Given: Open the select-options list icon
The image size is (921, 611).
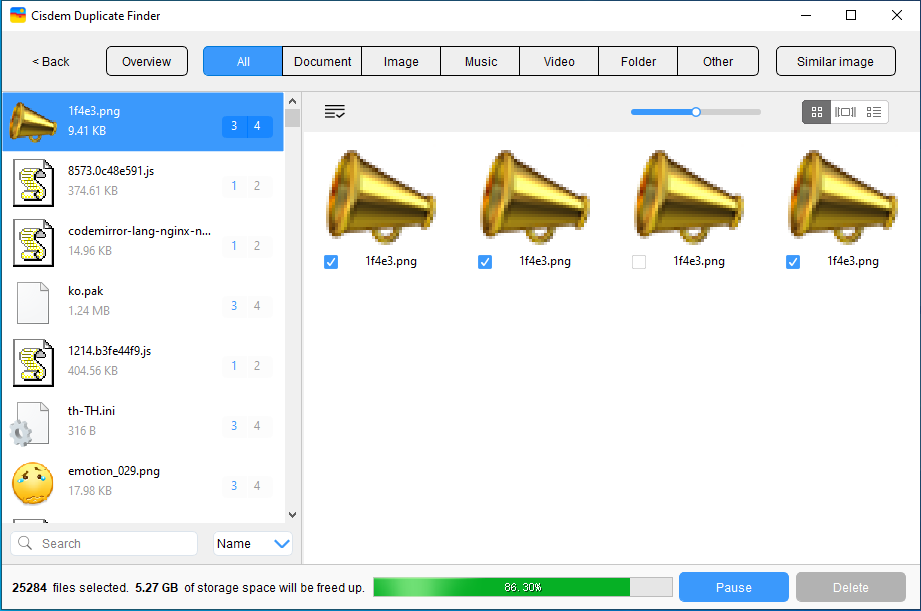Looking at the screenshot, I should tap(335, 111).
